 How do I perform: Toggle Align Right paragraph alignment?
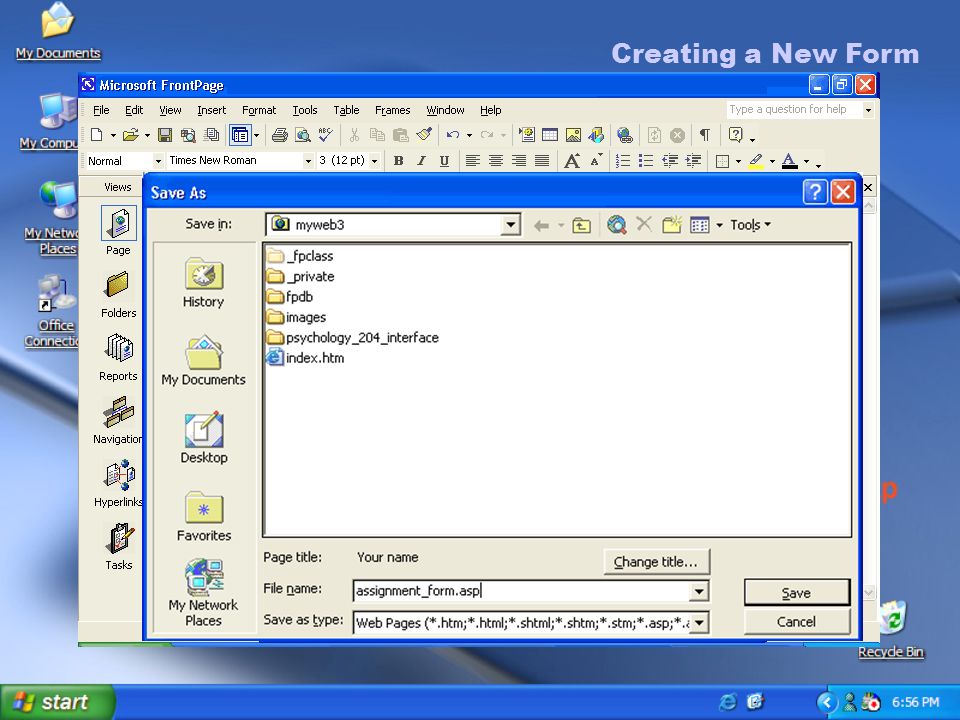click(x=519, y=161)
